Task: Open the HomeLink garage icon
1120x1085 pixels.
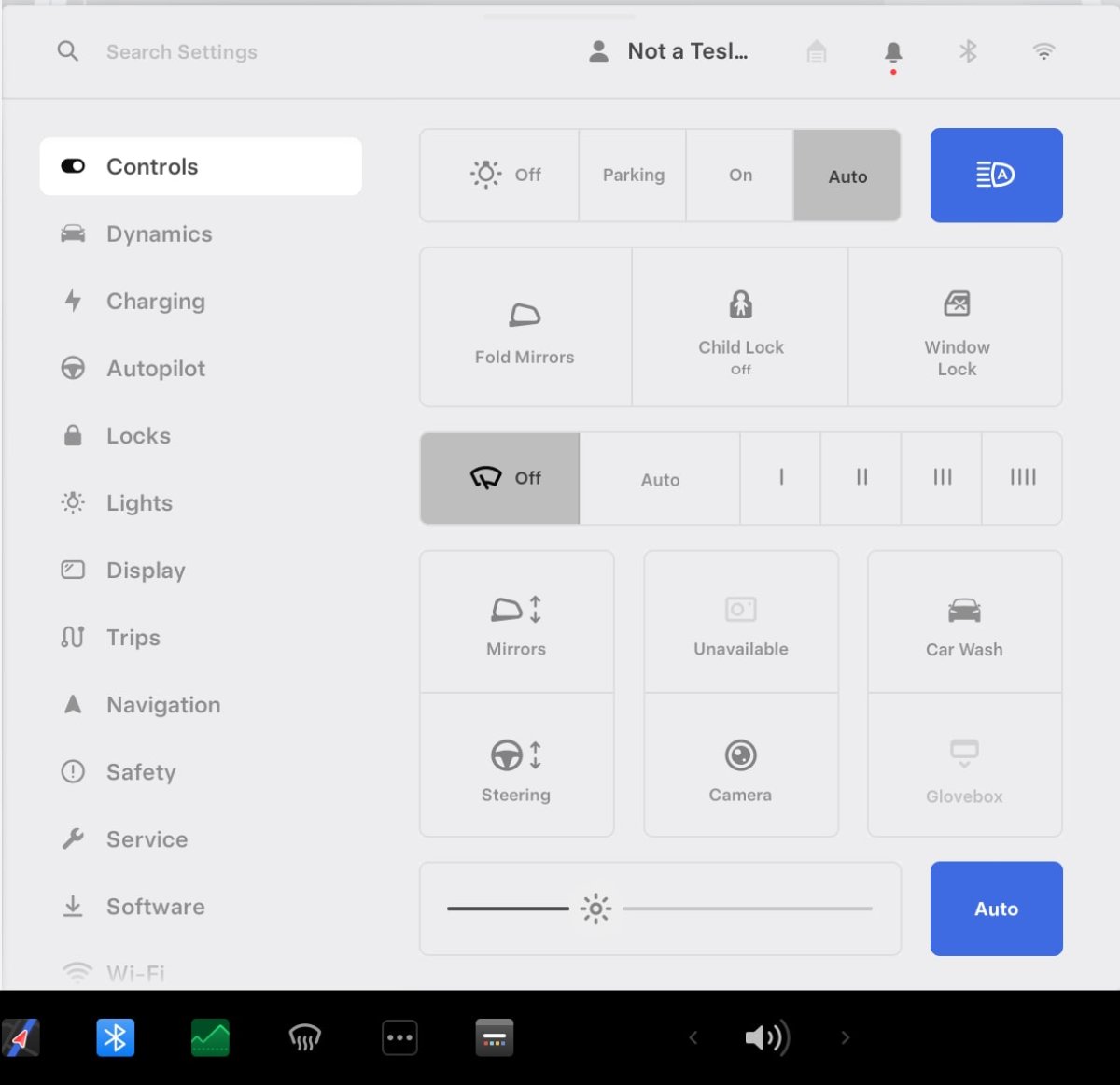Action: pyautogui.click(x=817, y=51)
